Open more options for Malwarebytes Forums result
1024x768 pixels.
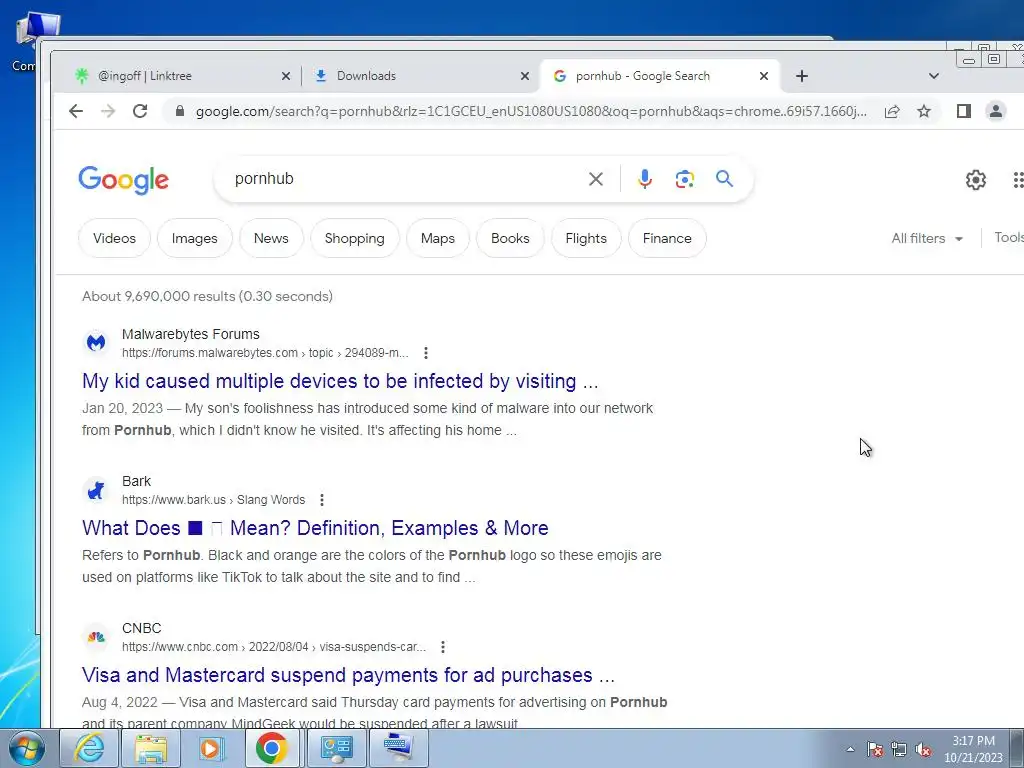pos(426,353)
